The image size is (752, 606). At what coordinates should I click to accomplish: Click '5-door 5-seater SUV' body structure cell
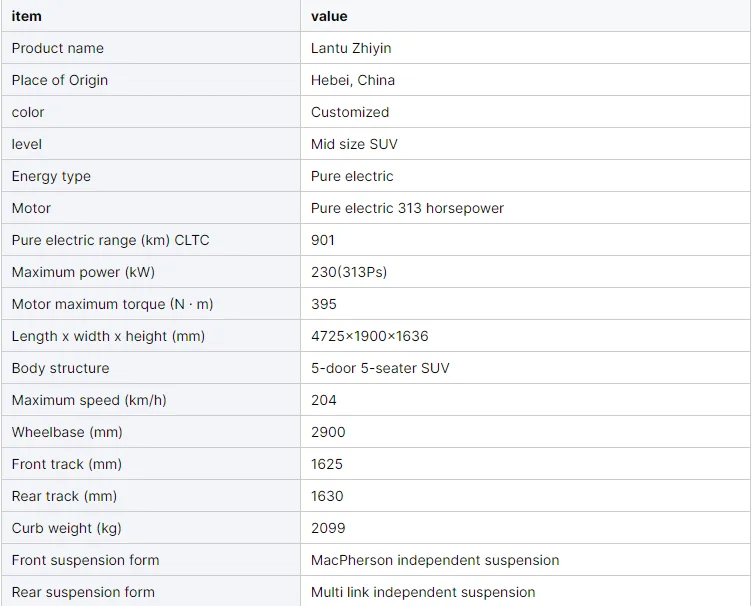[x=380, y=368]
